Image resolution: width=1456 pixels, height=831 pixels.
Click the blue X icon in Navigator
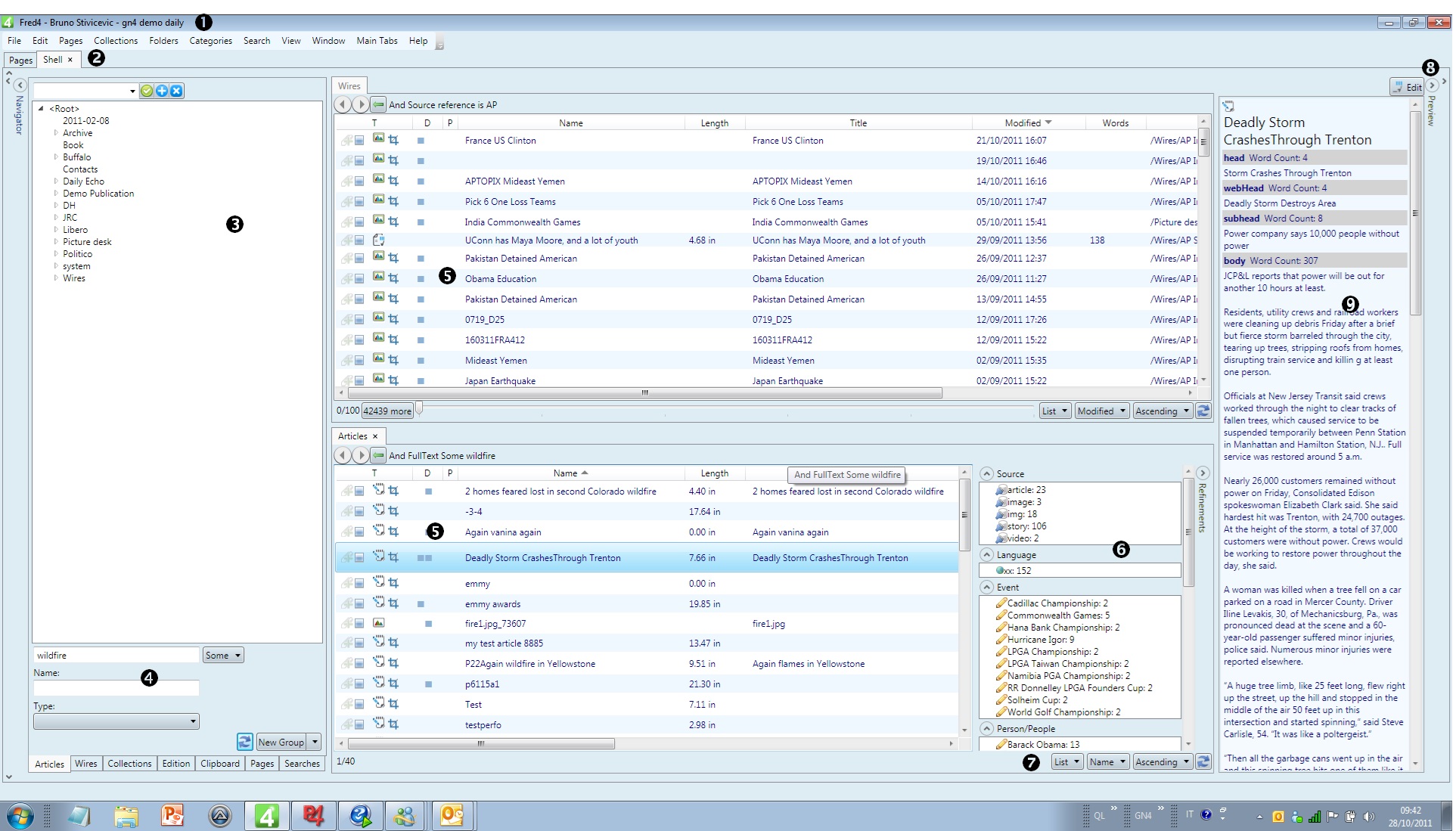tap(176, 91)
